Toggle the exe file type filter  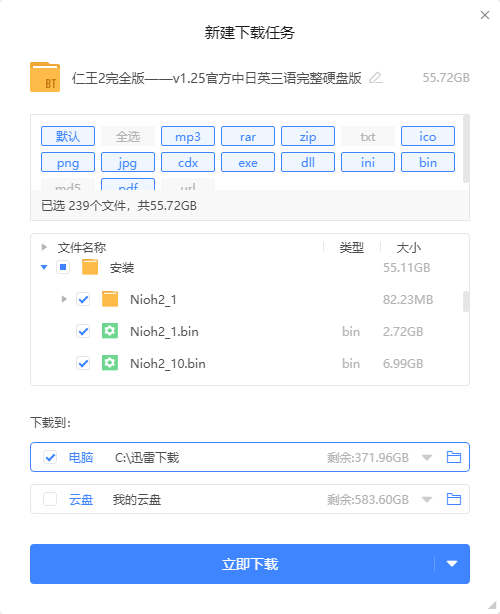coord(248,162)
